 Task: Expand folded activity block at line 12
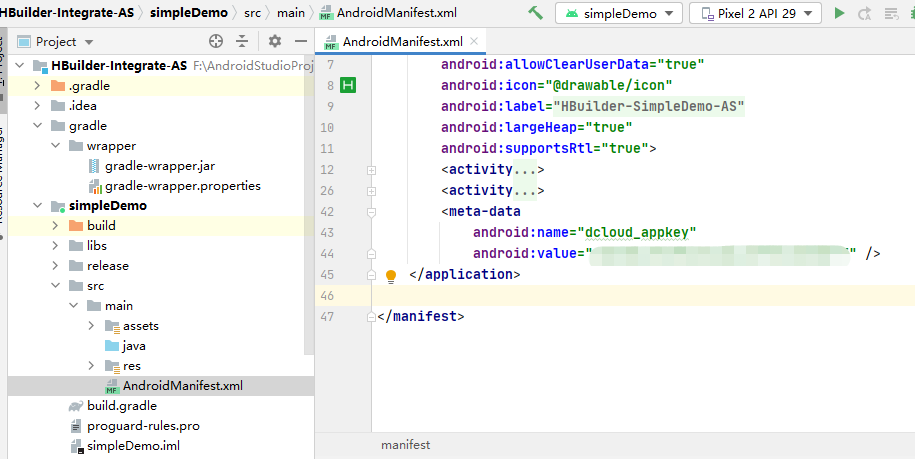coord(371,170)
